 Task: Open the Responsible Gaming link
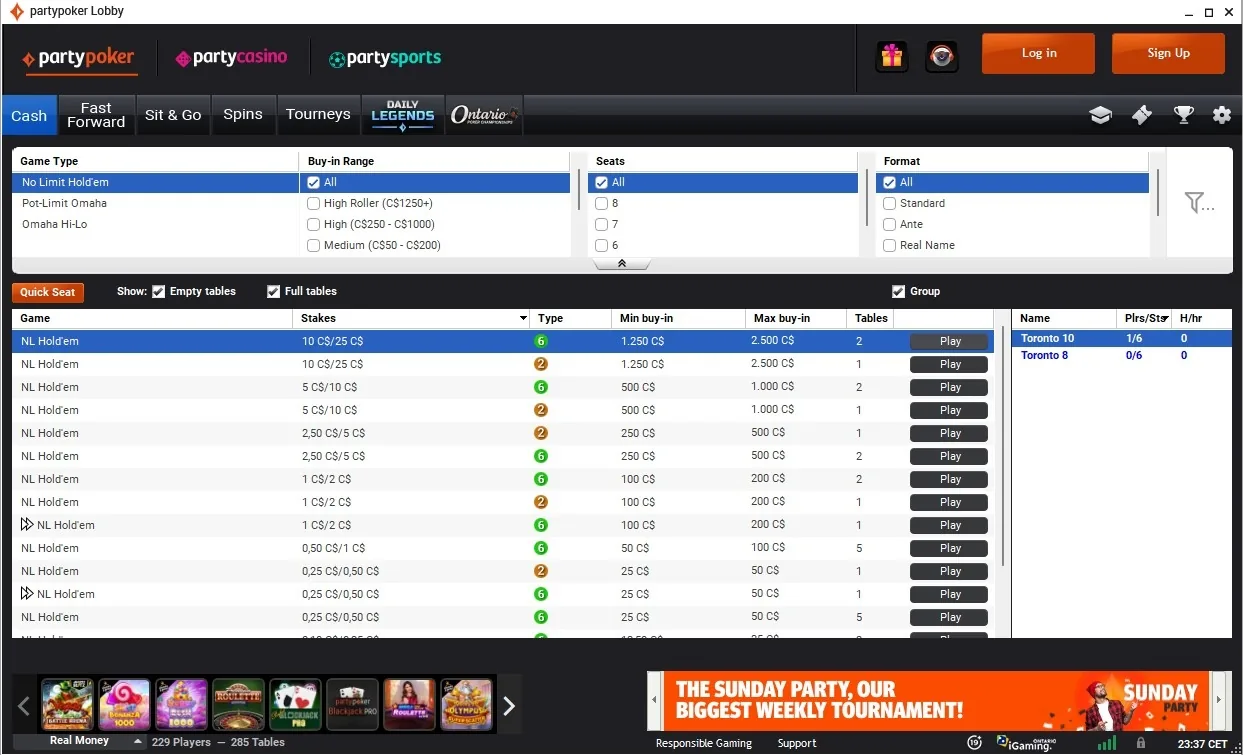click(704, 743)
